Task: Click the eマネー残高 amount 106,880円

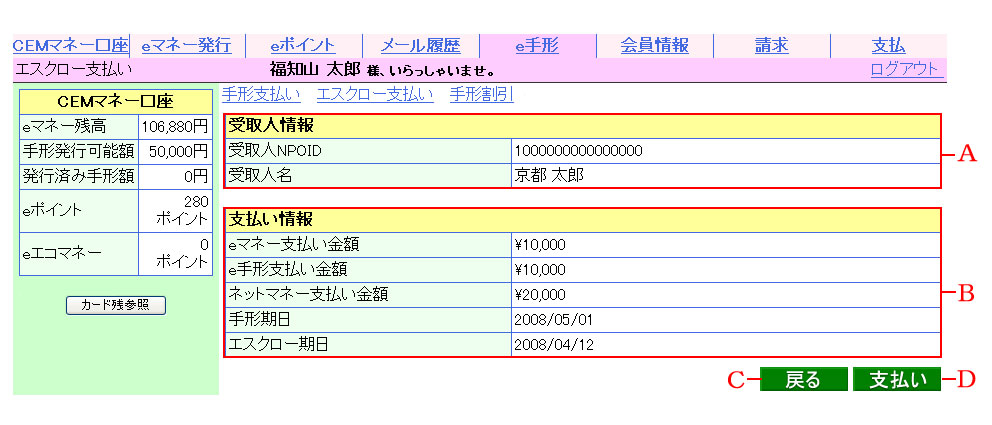Action: [x=174, y=127]
